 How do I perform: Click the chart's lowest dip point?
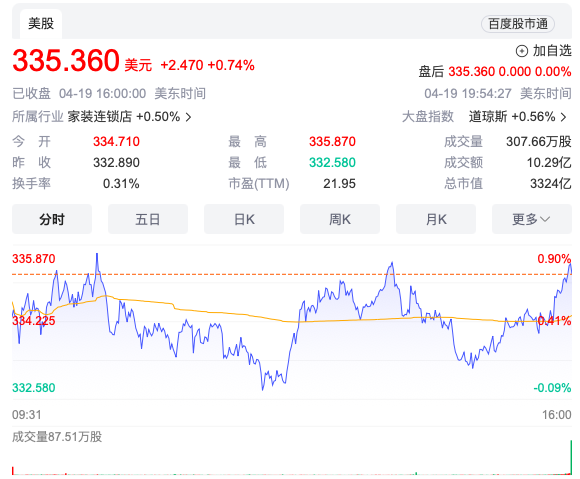click(263, 389)
